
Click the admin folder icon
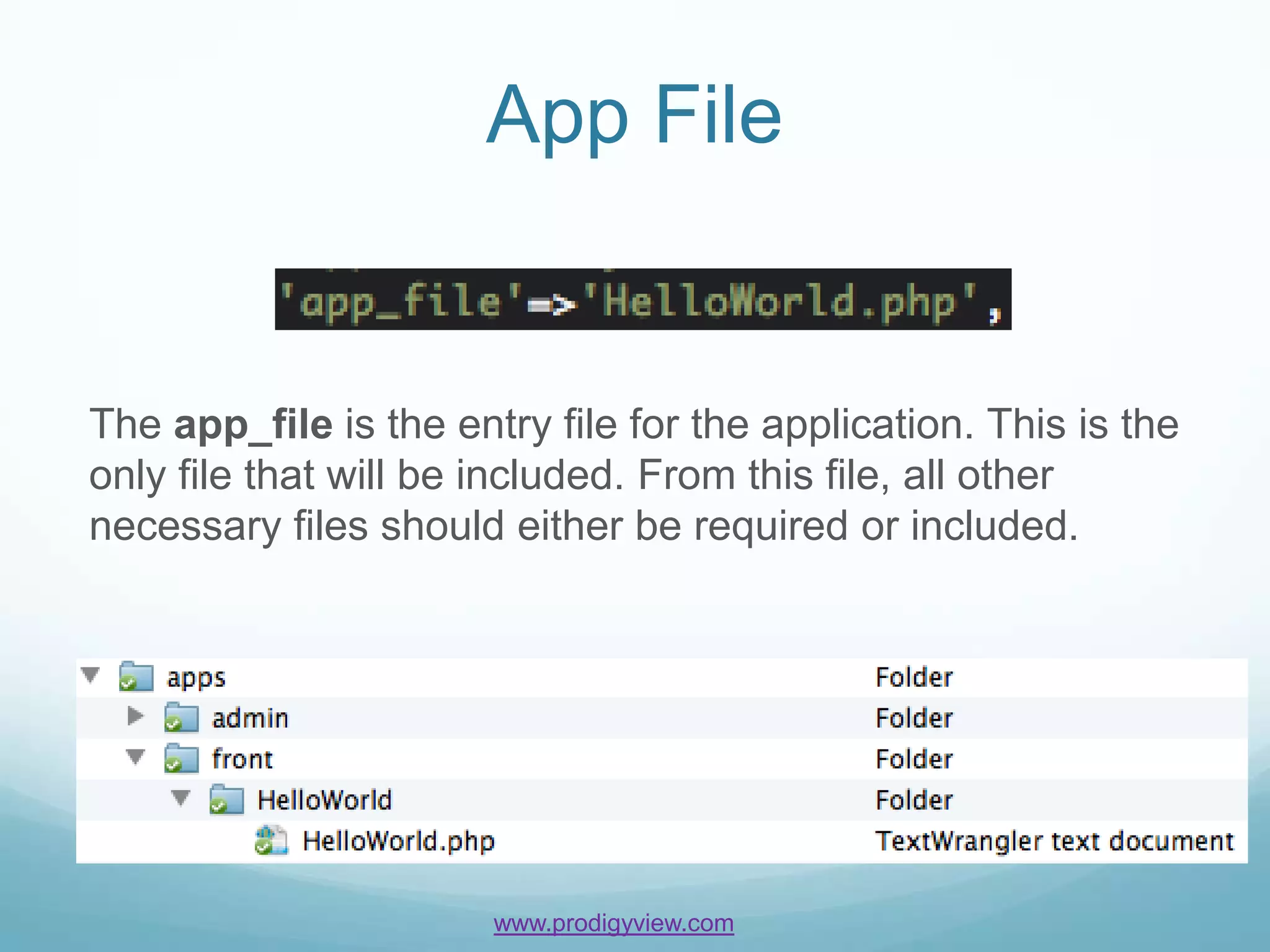[x=182, y=718]
